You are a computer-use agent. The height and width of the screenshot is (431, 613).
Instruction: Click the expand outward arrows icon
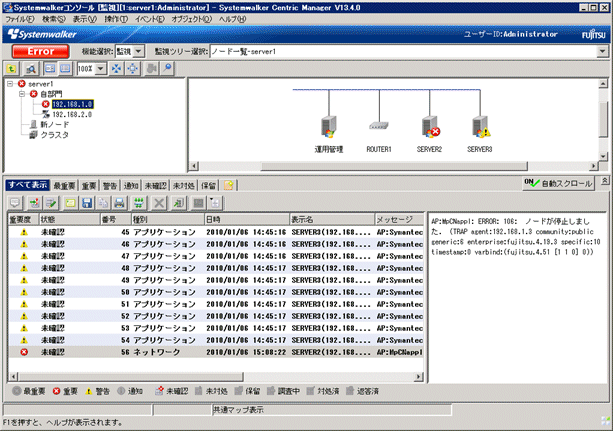click(133, 69)
